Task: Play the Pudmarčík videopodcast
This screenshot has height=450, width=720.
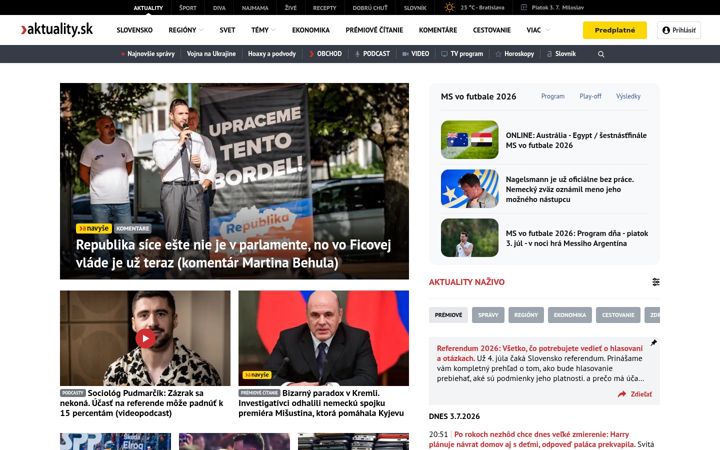Action: (x=145, y=338)
